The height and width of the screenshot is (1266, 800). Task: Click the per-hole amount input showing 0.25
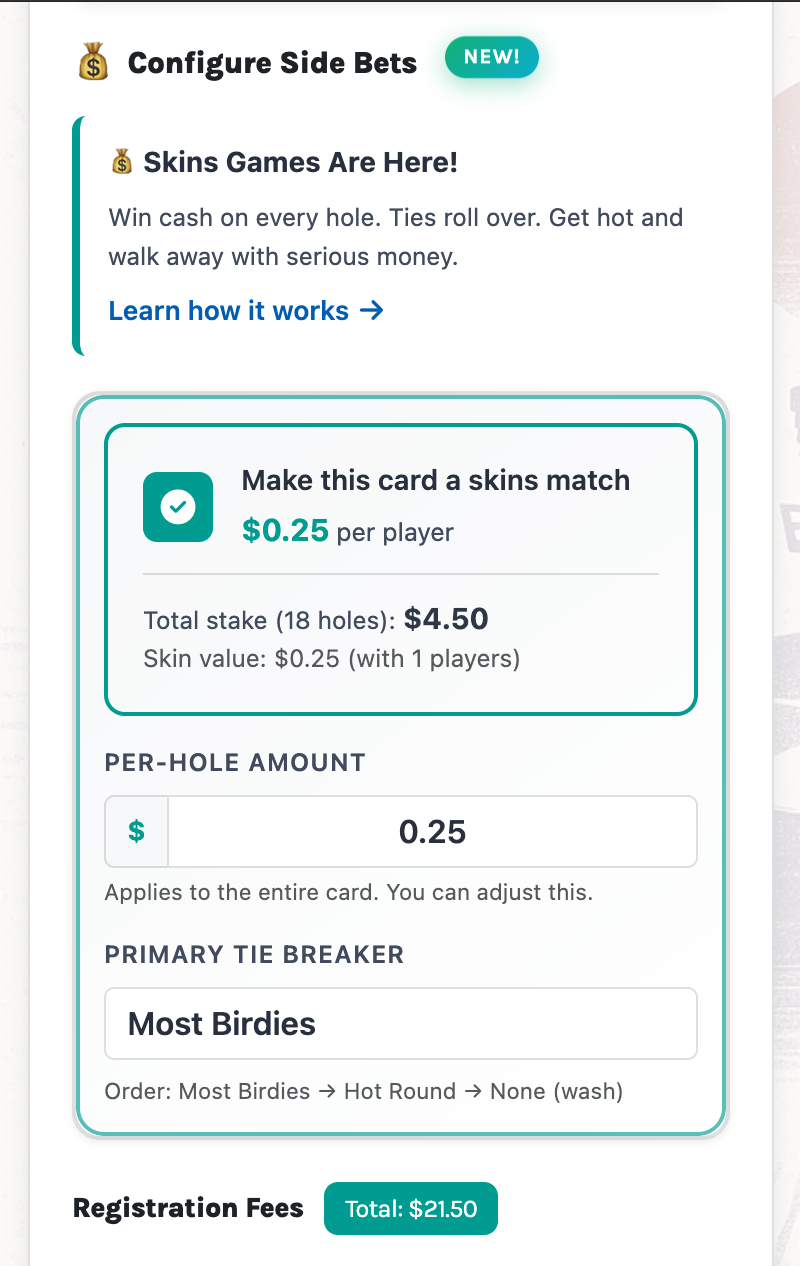[x=432, y=831]
